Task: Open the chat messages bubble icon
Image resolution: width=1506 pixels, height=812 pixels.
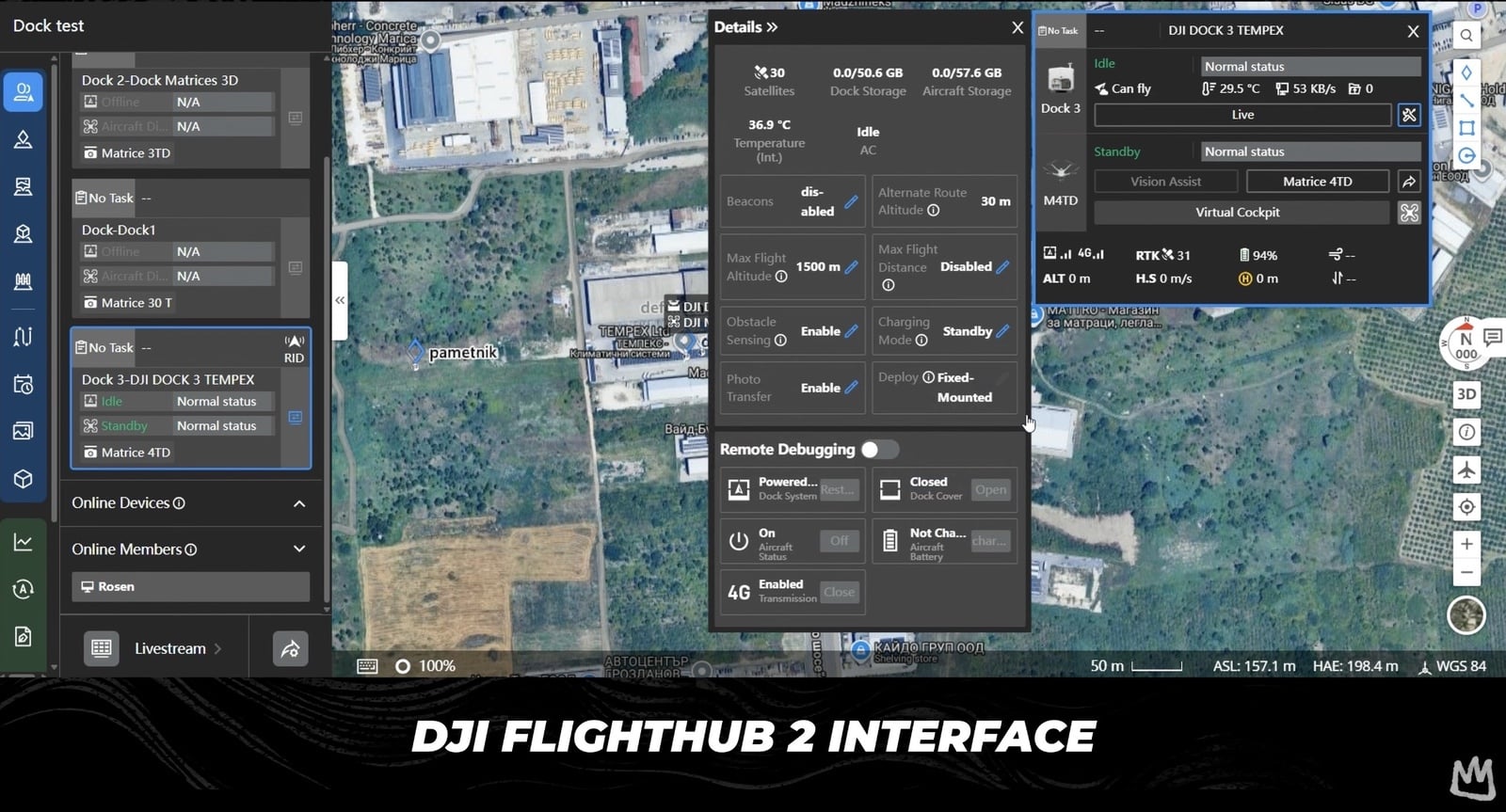Action: tap(1493, 337)
